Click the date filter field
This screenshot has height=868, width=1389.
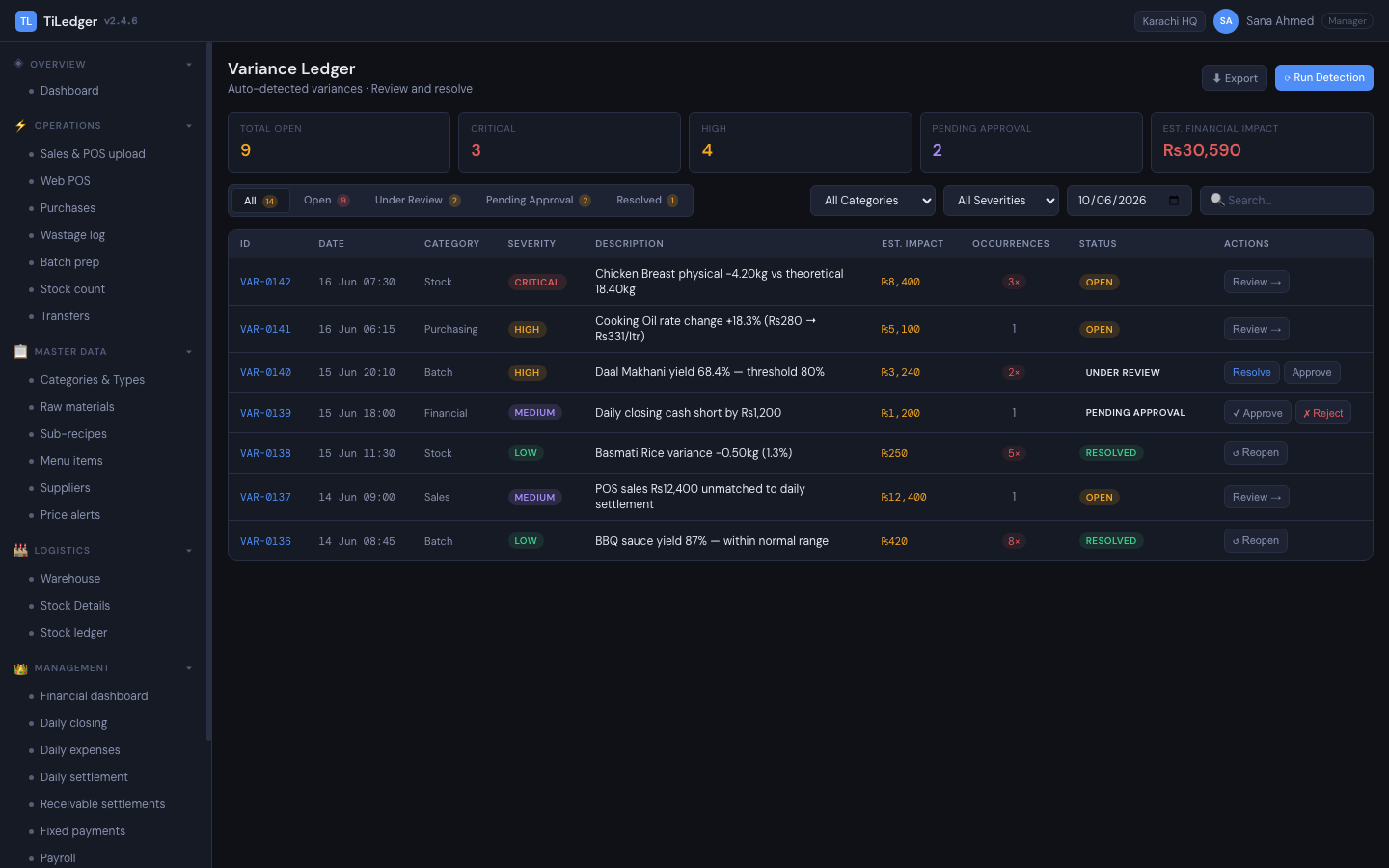(1130, 201)
